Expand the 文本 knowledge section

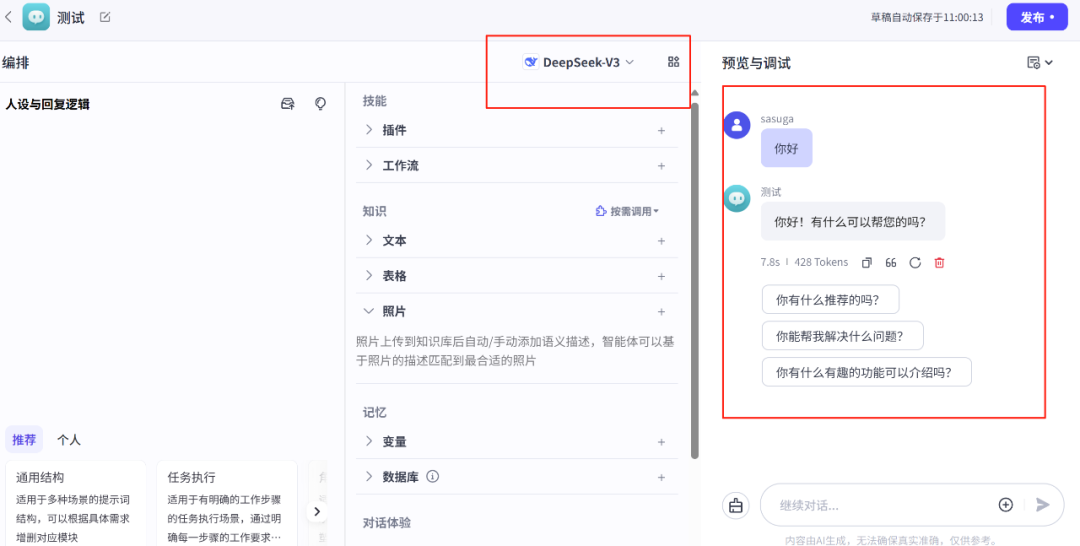click(x=369, y=240)
